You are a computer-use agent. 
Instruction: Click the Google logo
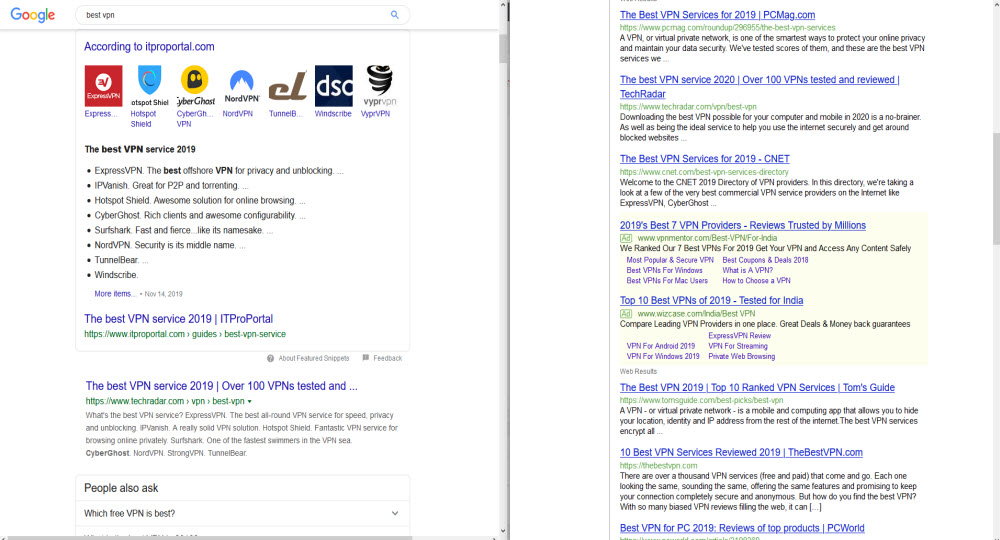33,15
